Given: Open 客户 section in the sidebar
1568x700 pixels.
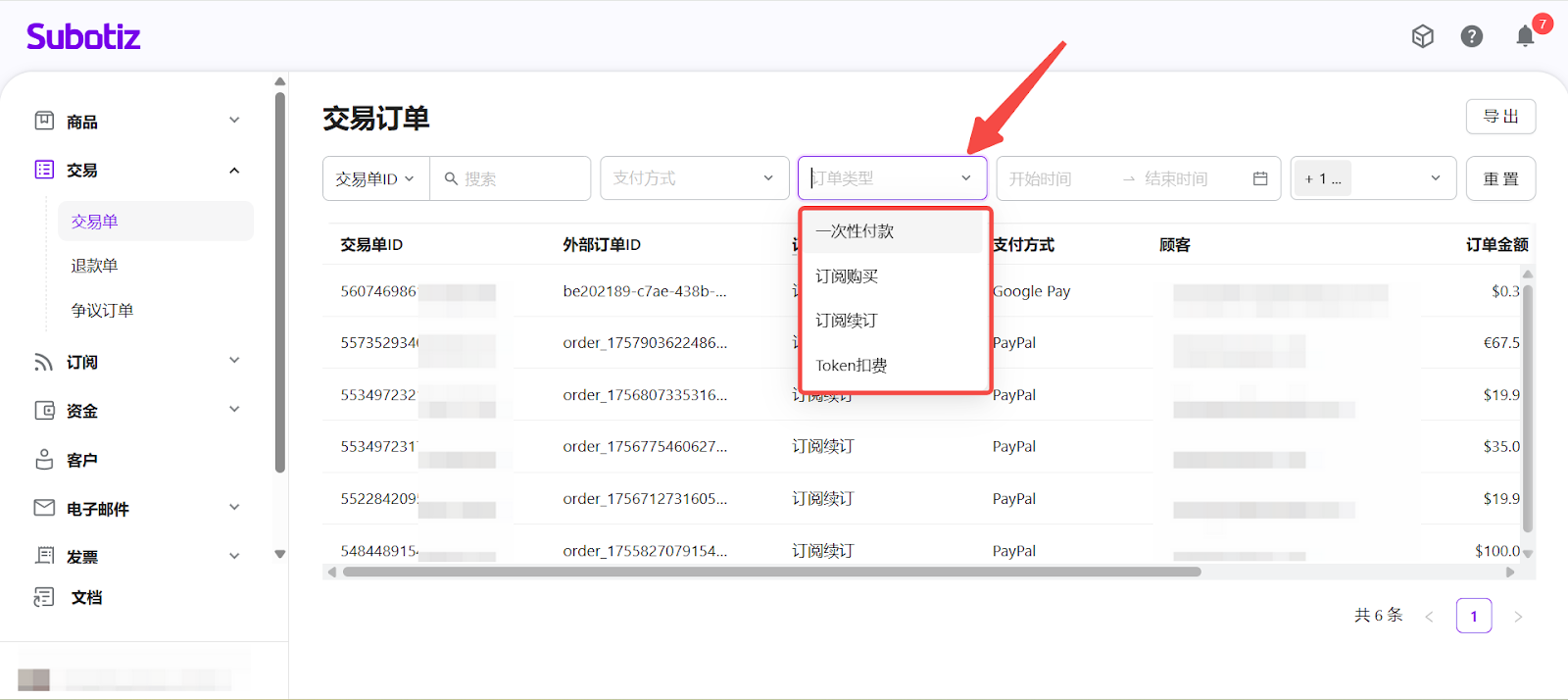Looking at the screenshot, I should (x=82, y=460).
